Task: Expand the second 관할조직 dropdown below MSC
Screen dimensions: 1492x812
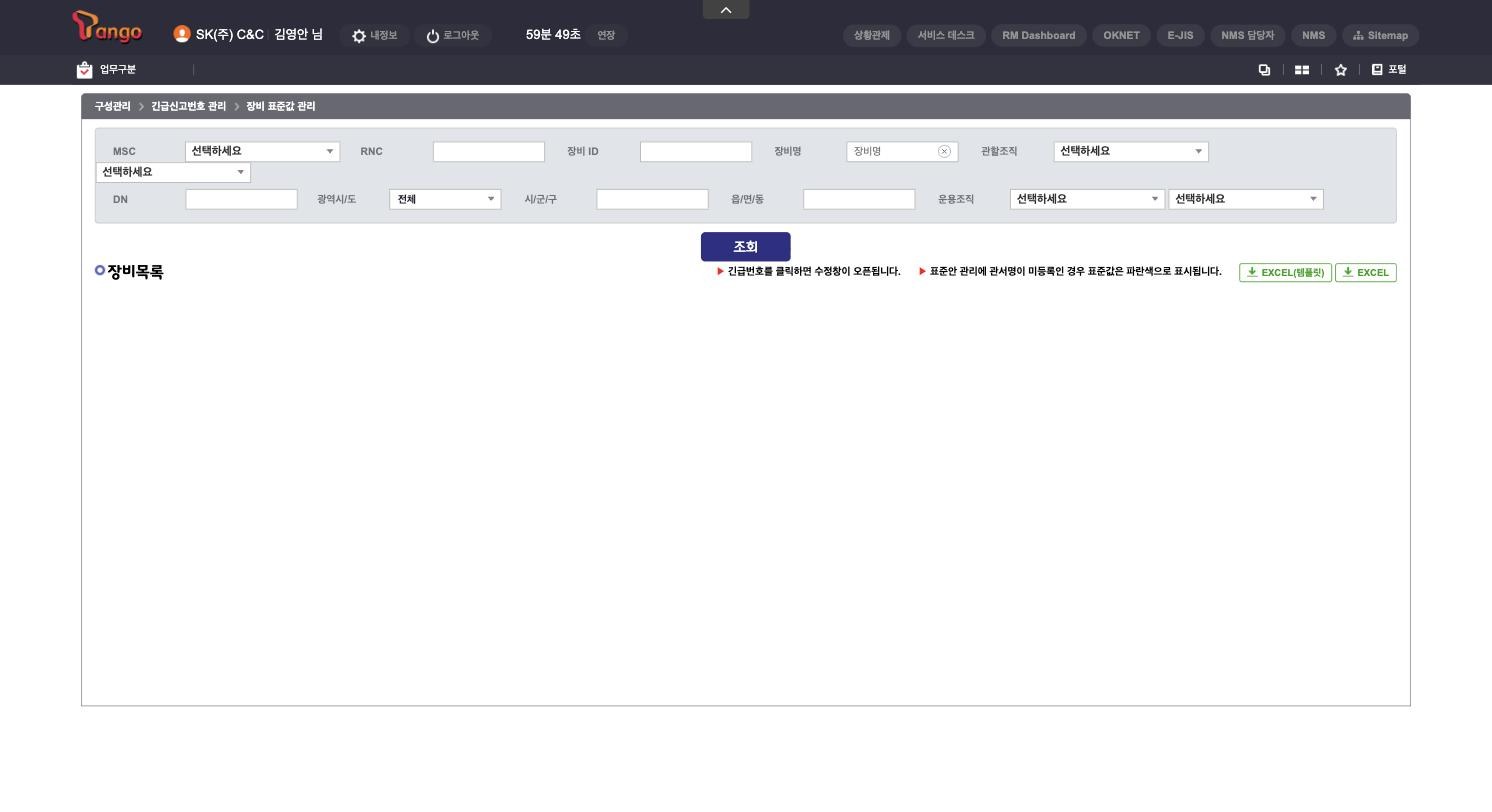Action: [173, 172]
